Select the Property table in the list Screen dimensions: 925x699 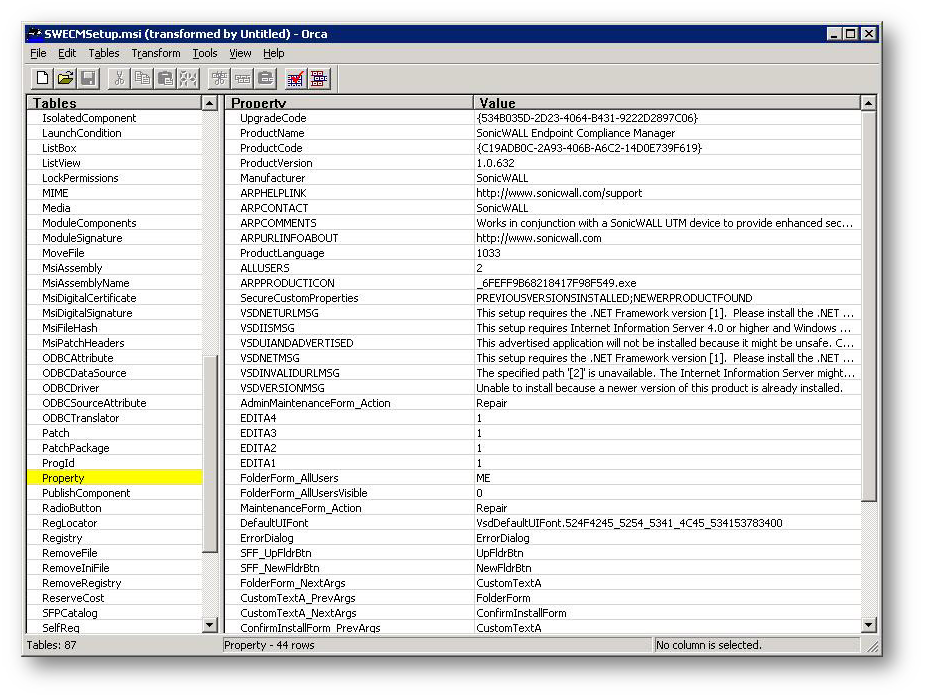(x=63, y=478)
